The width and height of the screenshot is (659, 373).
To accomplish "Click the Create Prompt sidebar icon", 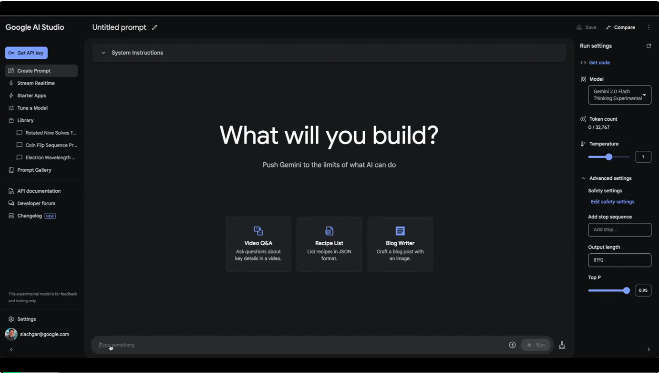I will (11, 71).
